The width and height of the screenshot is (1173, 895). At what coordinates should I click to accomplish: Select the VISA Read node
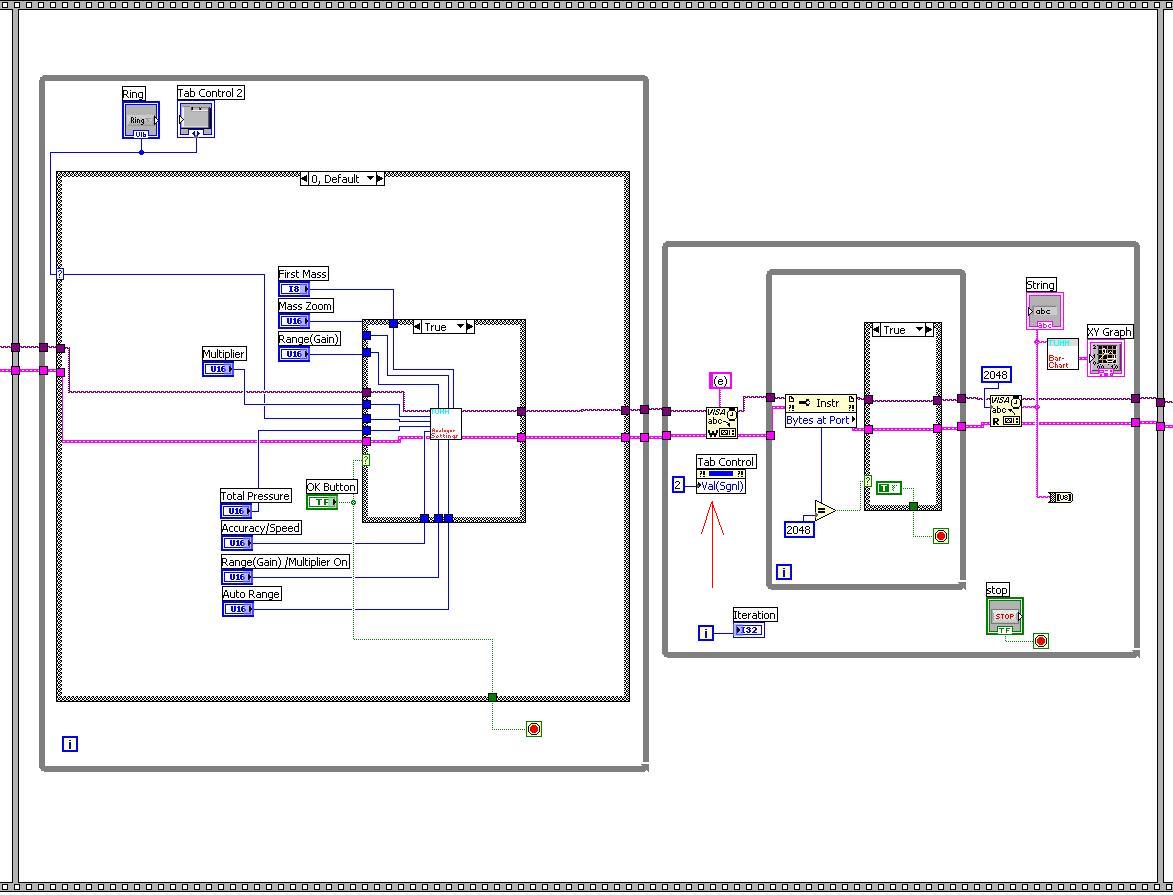(1005, 411)
